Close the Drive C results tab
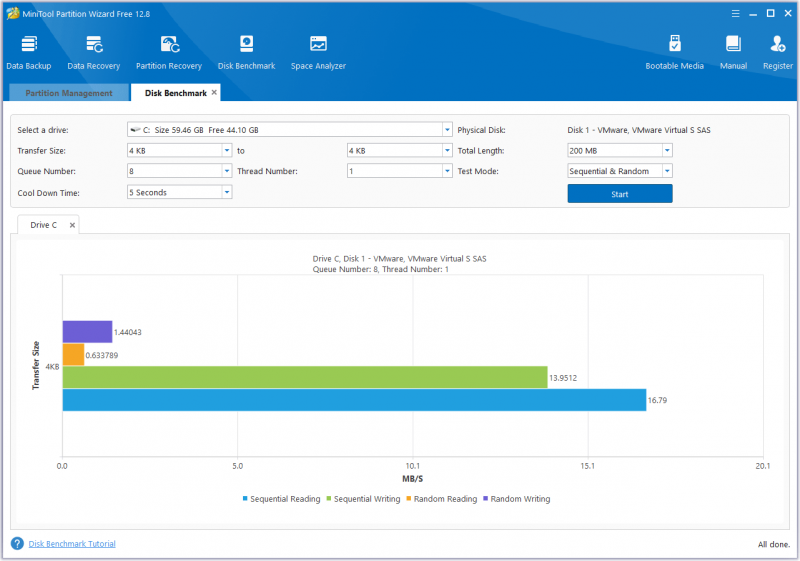 point(72,225)
